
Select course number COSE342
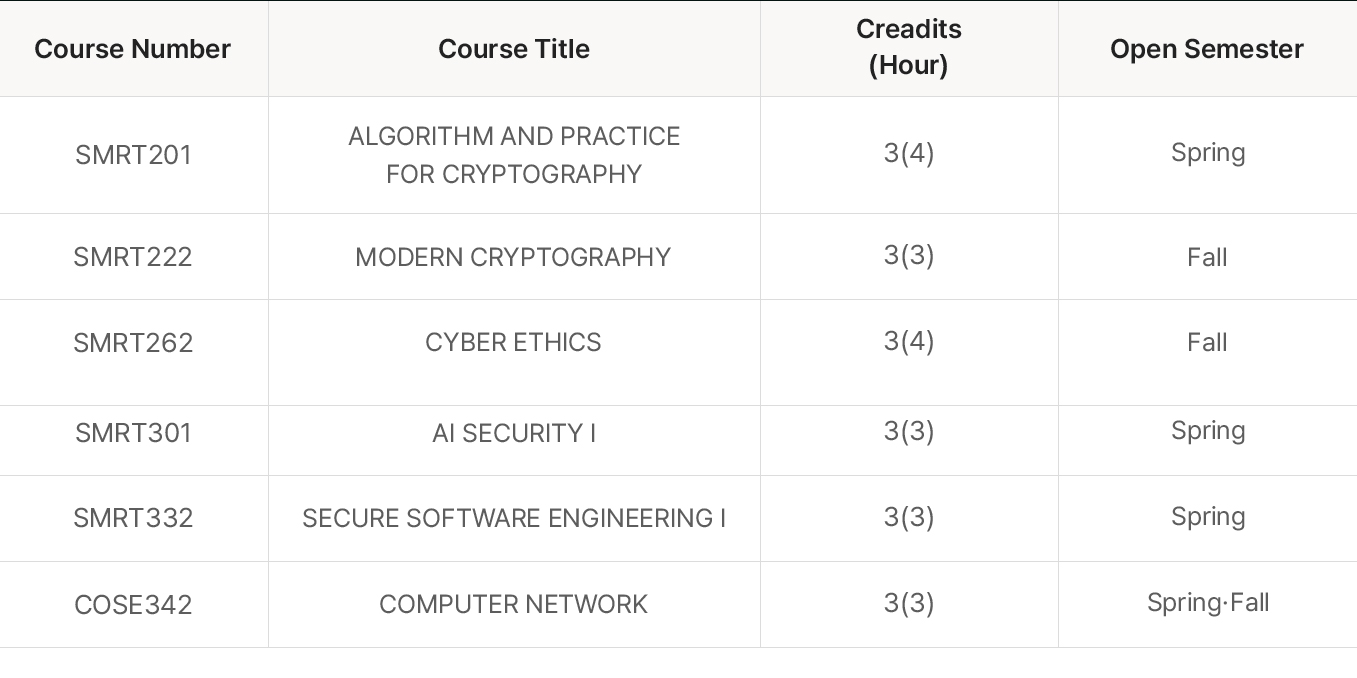click(x=133, y=605)
